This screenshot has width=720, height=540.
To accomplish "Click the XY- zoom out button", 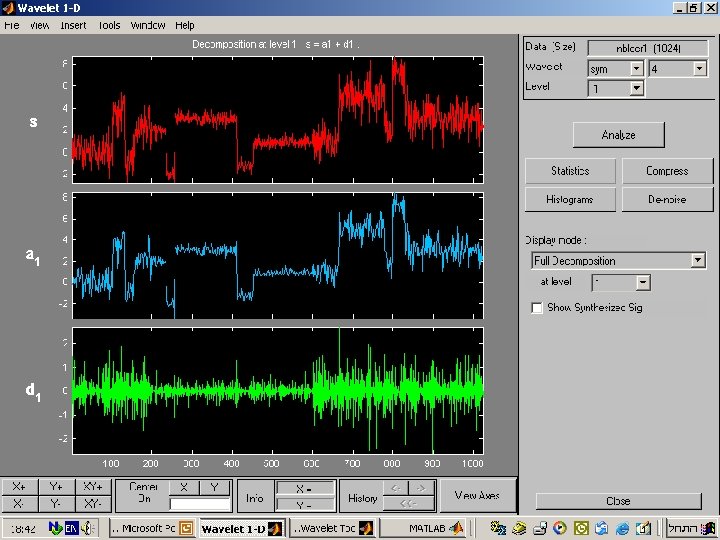I will tap(93, 504).
